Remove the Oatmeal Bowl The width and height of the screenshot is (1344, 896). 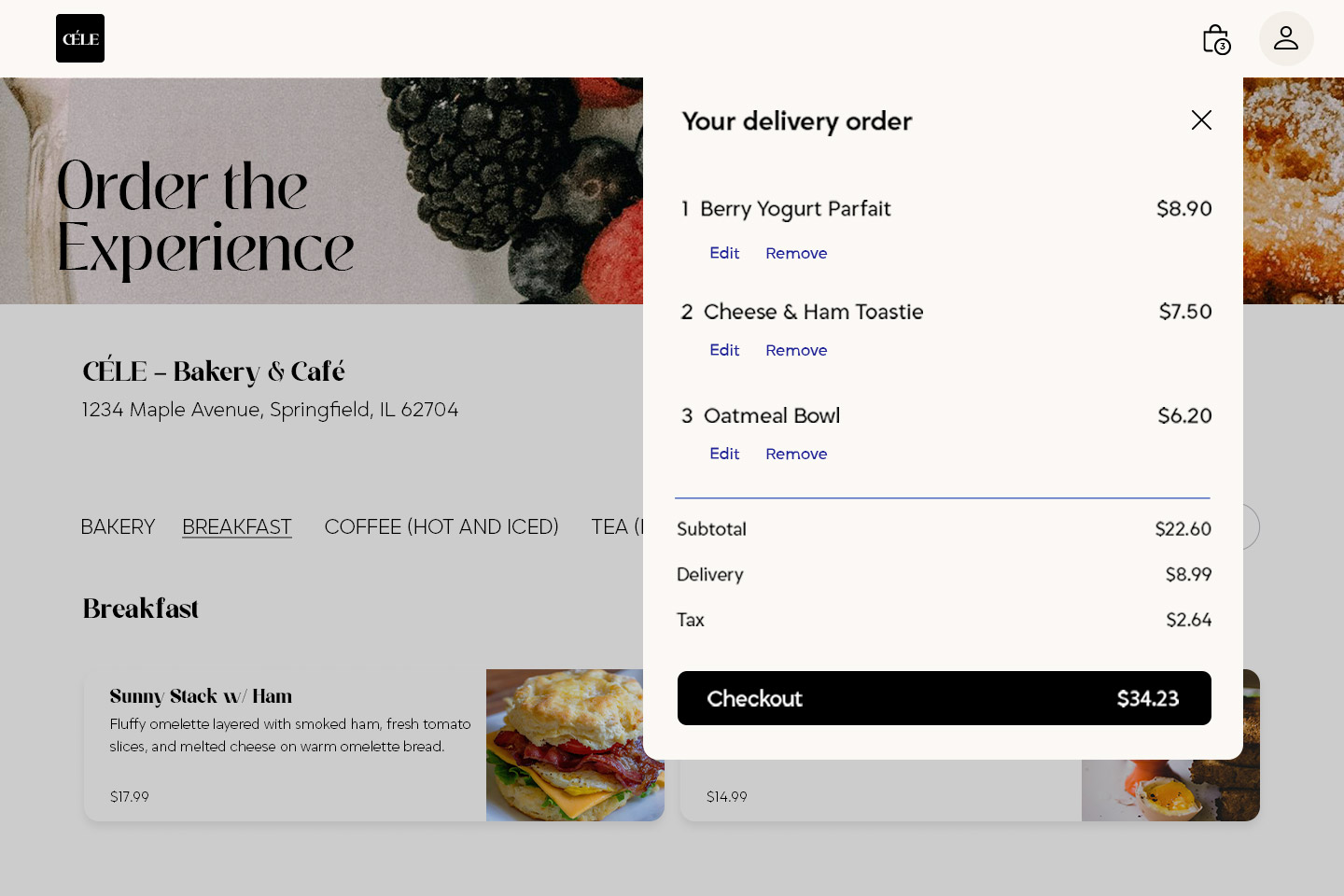click(796, 454)
